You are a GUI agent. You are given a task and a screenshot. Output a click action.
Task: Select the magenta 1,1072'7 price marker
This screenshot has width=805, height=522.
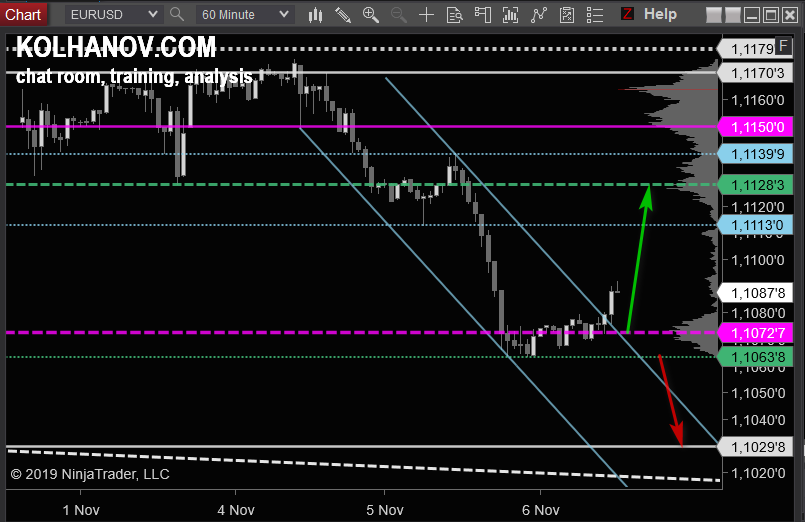point(756,333)
